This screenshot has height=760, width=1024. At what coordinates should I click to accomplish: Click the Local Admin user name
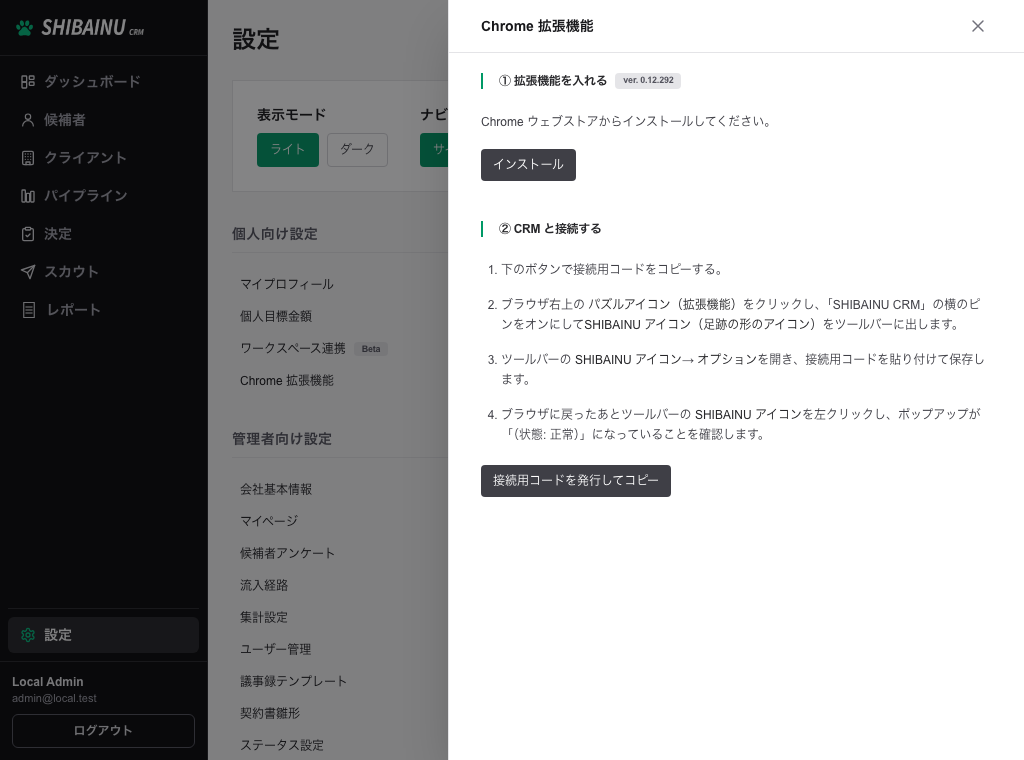click(48, 682)
